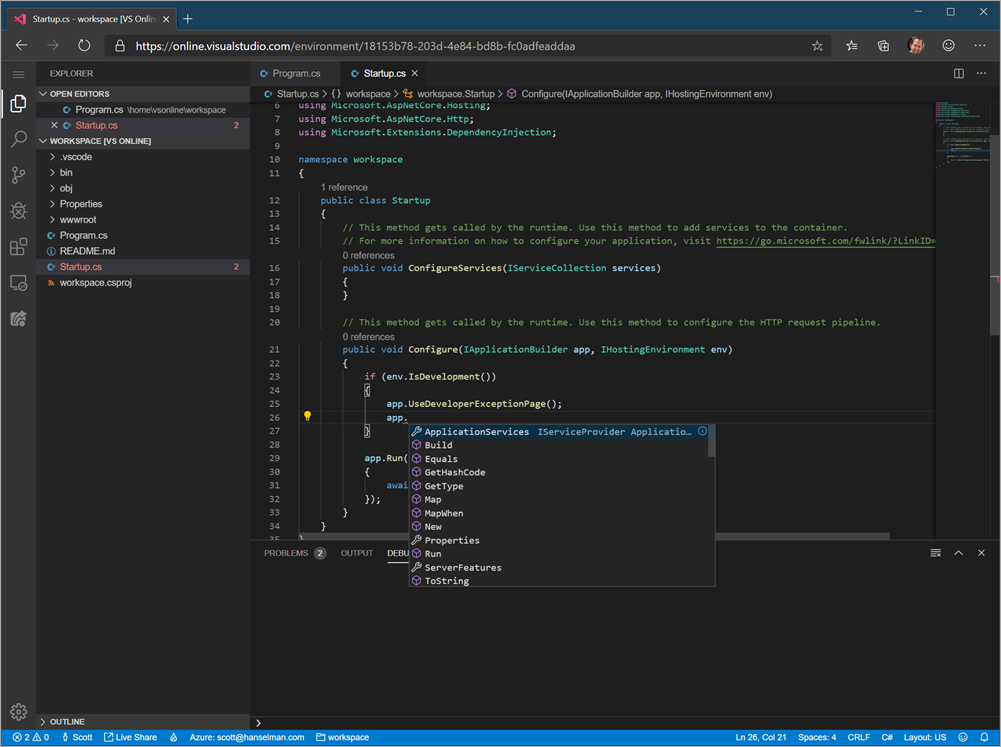Open the Live Share activity bar icon

[x=19, y=319]
